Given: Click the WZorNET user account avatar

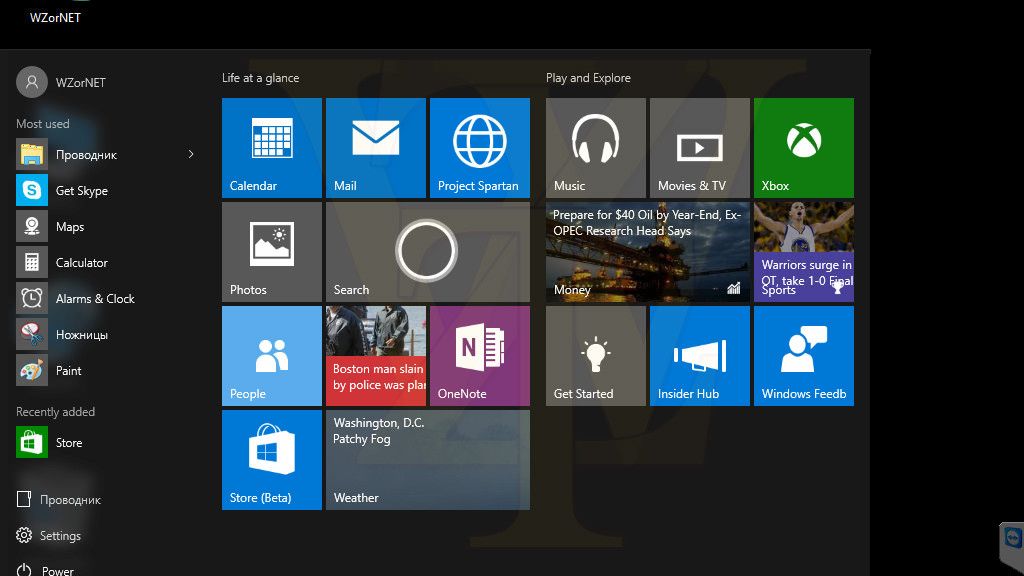Looking at the screenshot, I should click(32, 82).
